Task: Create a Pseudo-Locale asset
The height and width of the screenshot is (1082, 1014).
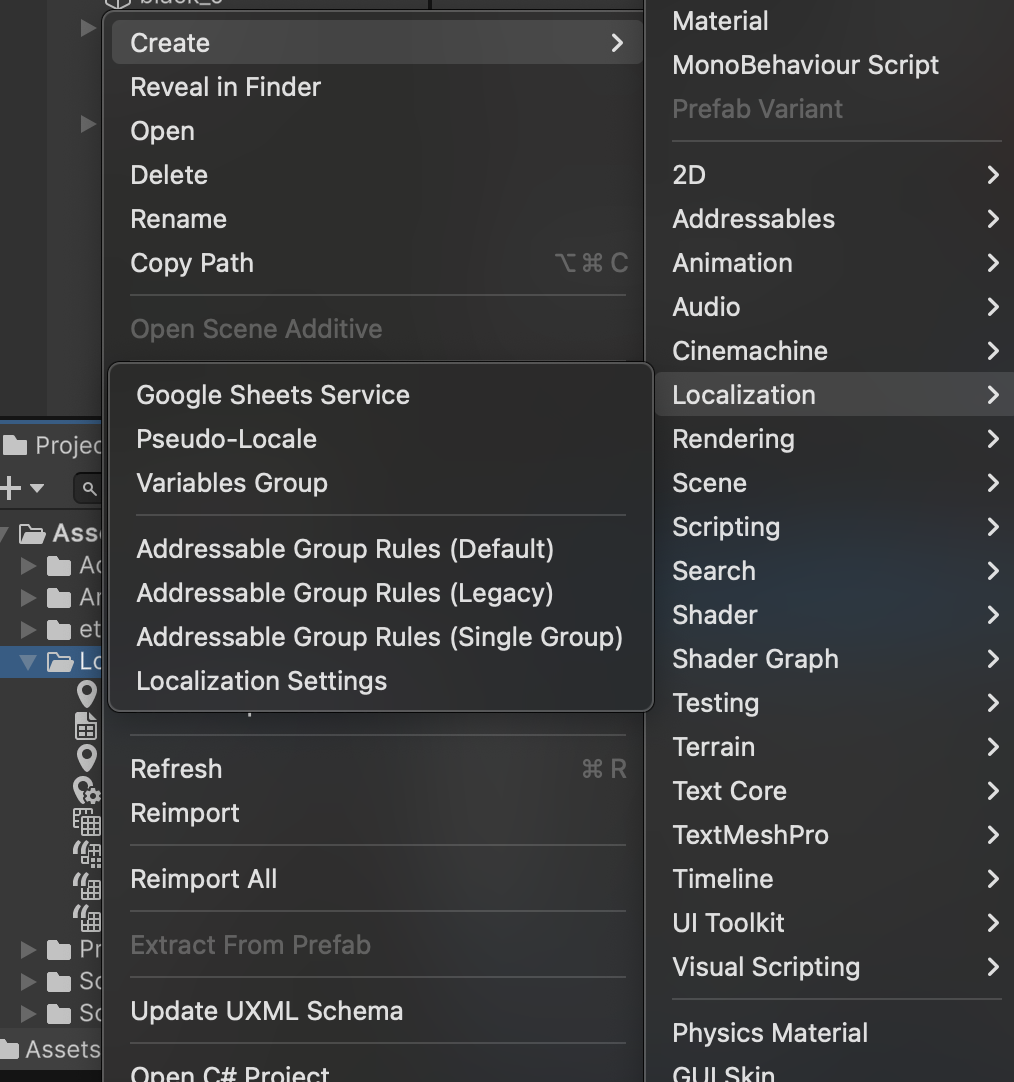Action: (x=226, y=439)
